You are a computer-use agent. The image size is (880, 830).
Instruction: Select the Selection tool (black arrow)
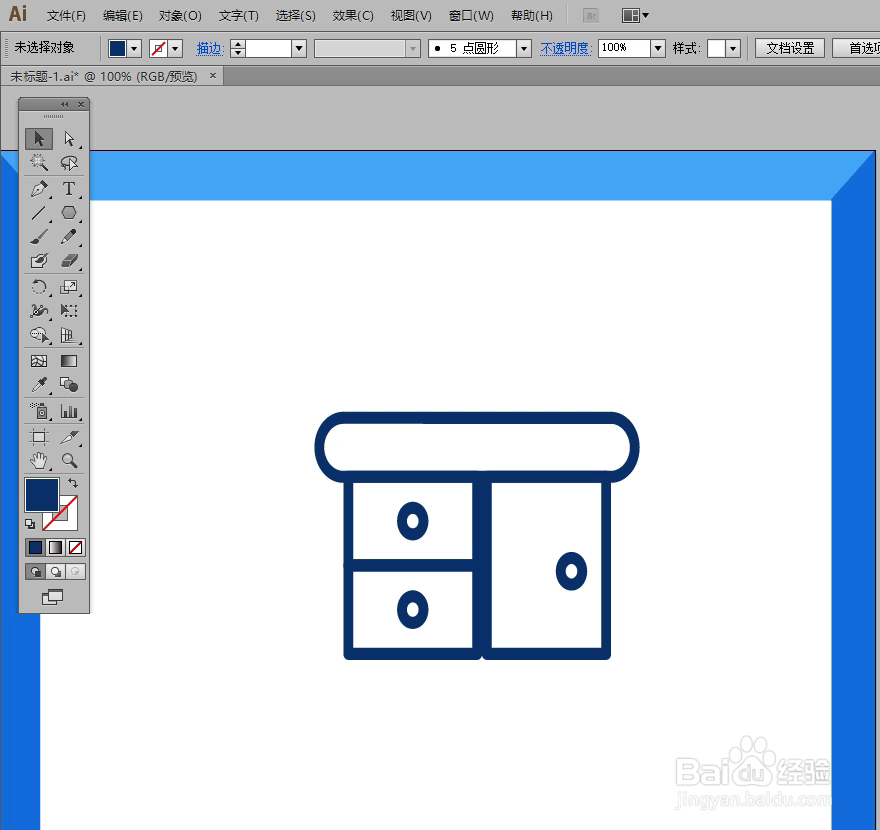(x=39, y=139)
